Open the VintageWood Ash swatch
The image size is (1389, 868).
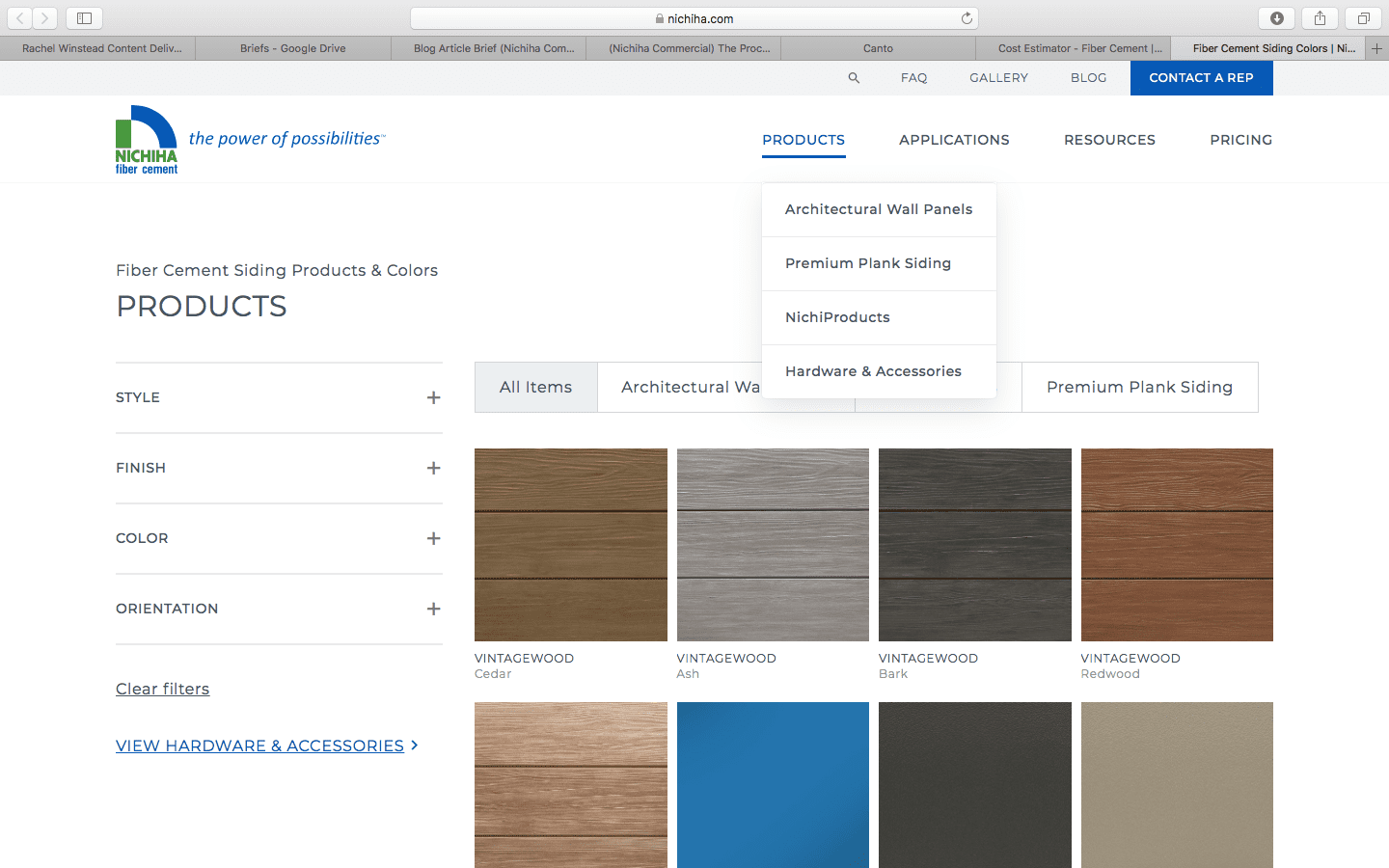point(773,545)
